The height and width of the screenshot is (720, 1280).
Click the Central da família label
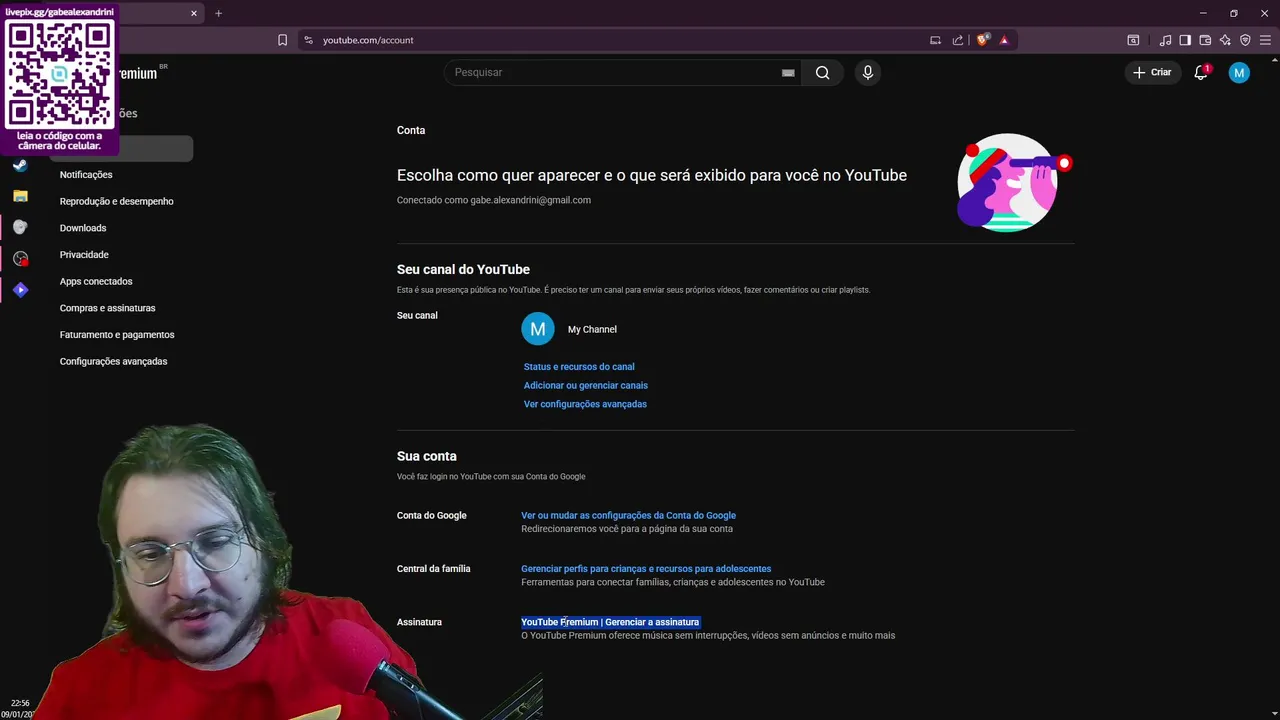click(x=433, y=569)
